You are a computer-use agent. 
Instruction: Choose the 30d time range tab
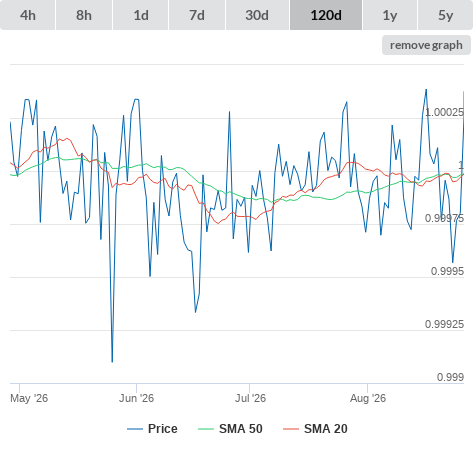pos(257,15)
